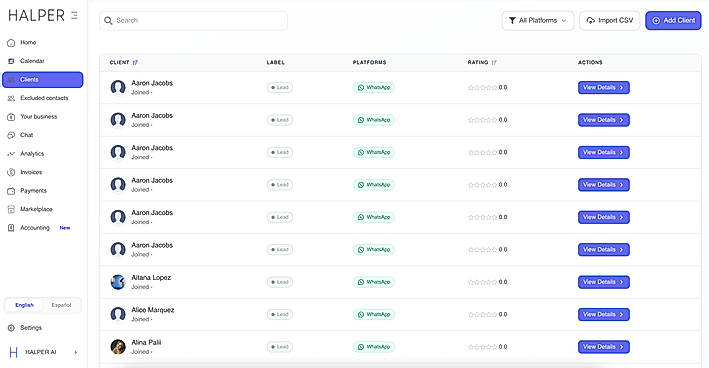View Details for Alice Marquez
This screenshot has height=368, width=709.
[x=604, y=315]
